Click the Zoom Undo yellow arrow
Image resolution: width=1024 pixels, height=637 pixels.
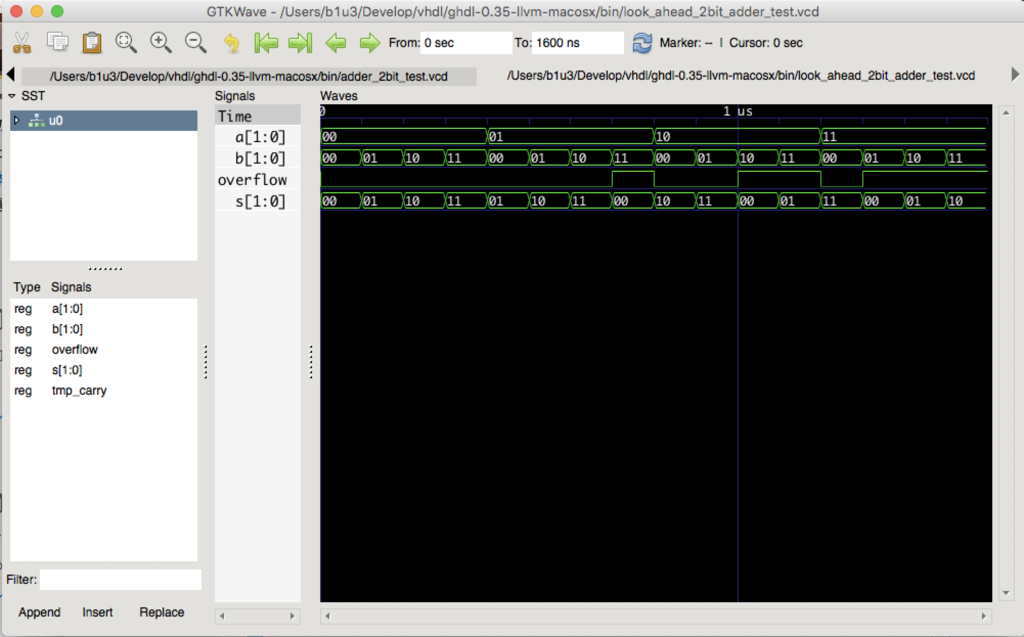coord(231,43)
